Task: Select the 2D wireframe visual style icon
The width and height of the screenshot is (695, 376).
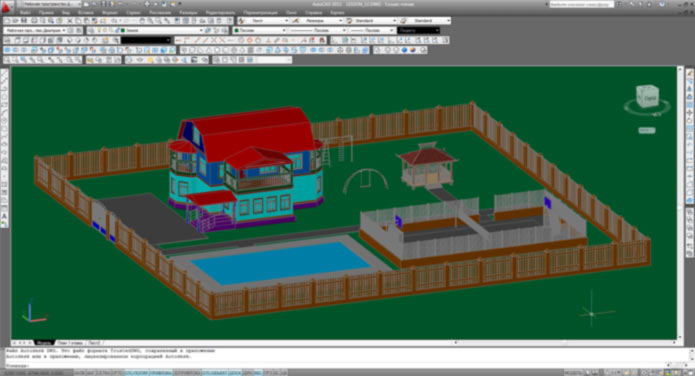Action: (379, 50)
